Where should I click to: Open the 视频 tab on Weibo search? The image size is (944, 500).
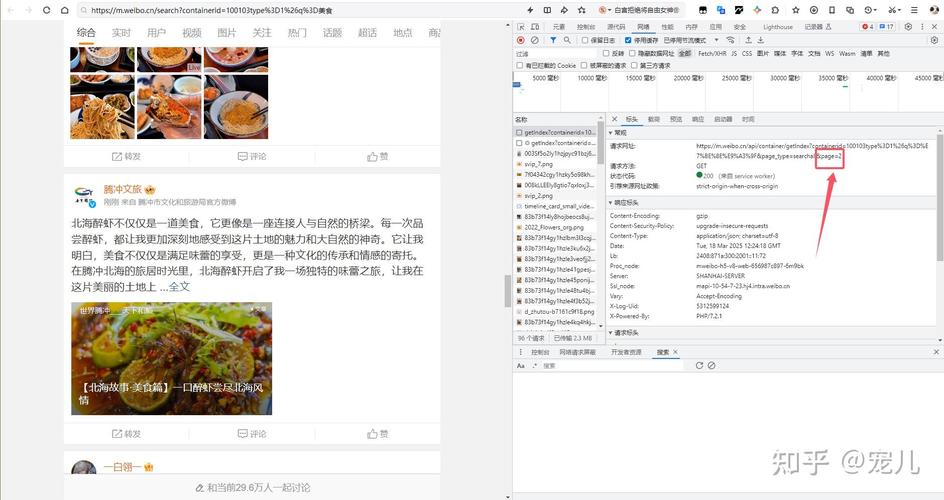[191, 32]
